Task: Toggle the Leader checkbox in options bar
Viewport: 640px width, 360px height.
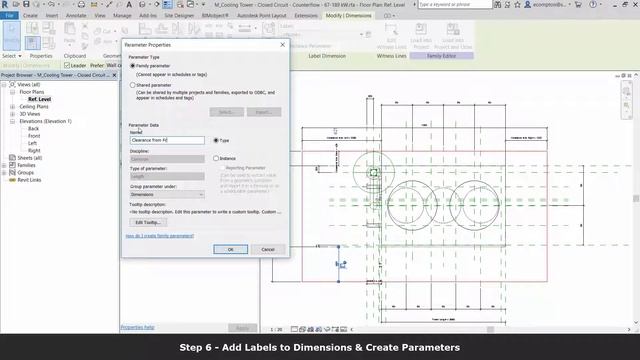Action: [67, 65]
